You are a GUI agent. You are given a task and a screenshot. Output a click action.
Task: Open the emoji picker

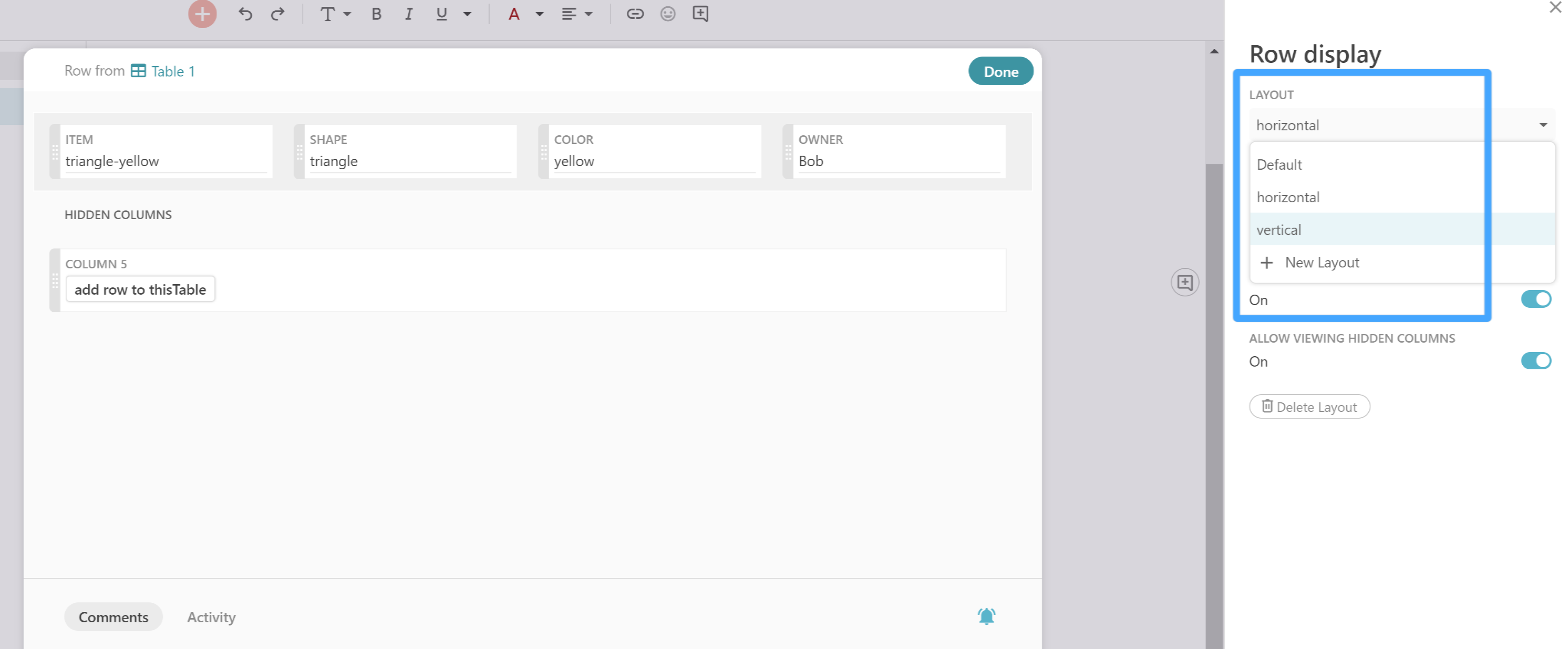(668, 14)
